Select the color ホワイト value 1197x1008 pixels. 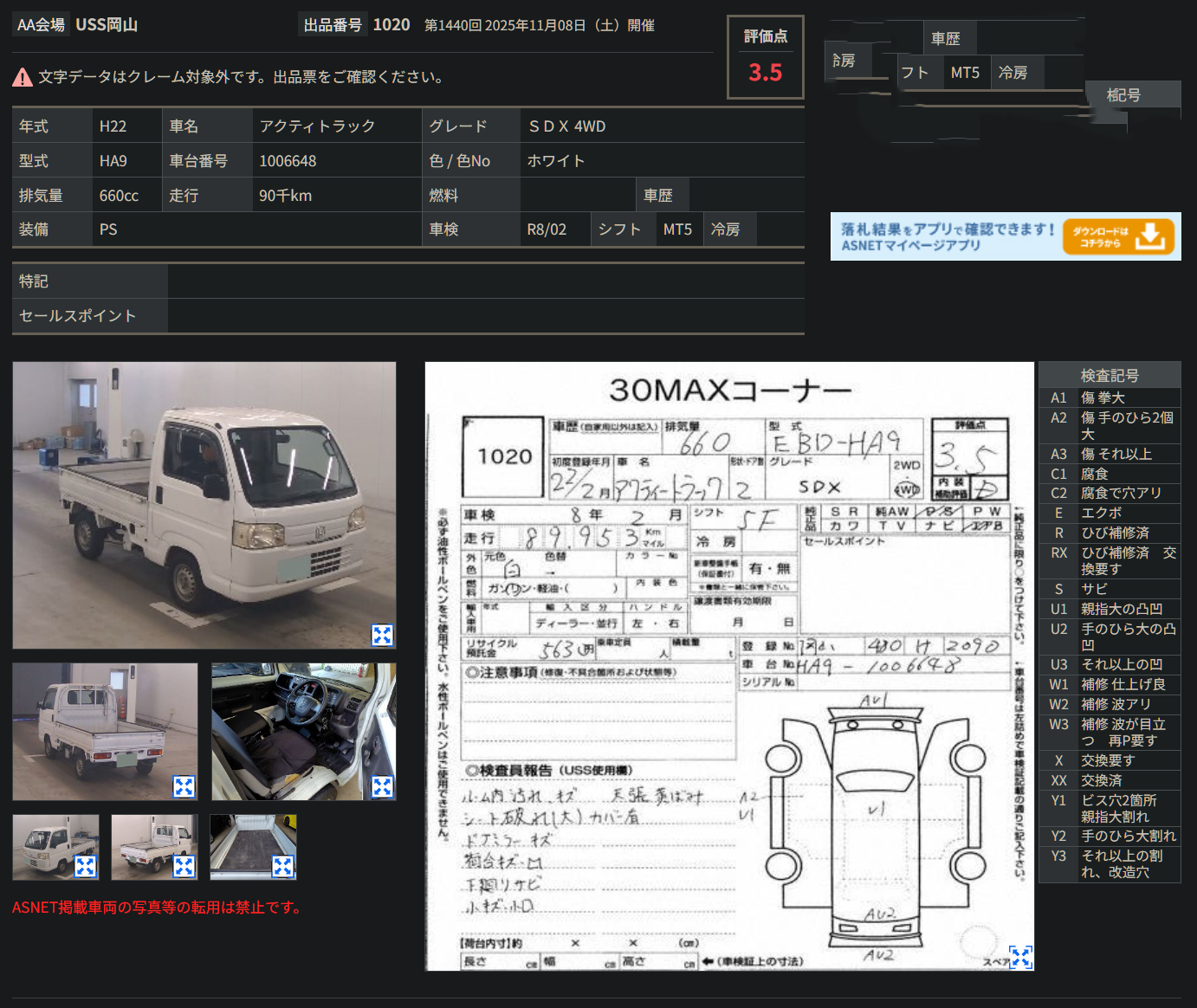[556, 161]
